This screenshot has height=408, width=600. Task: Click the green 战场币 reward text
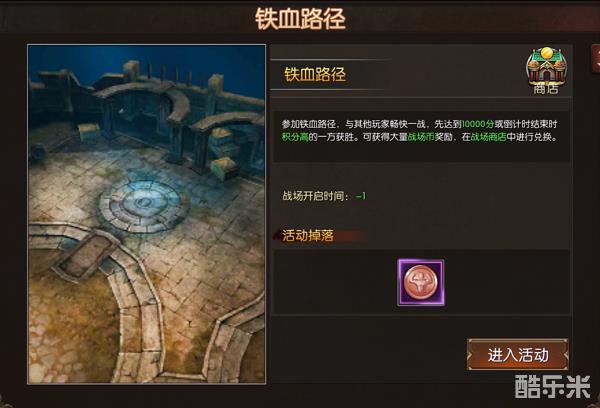tap(421, 137)
